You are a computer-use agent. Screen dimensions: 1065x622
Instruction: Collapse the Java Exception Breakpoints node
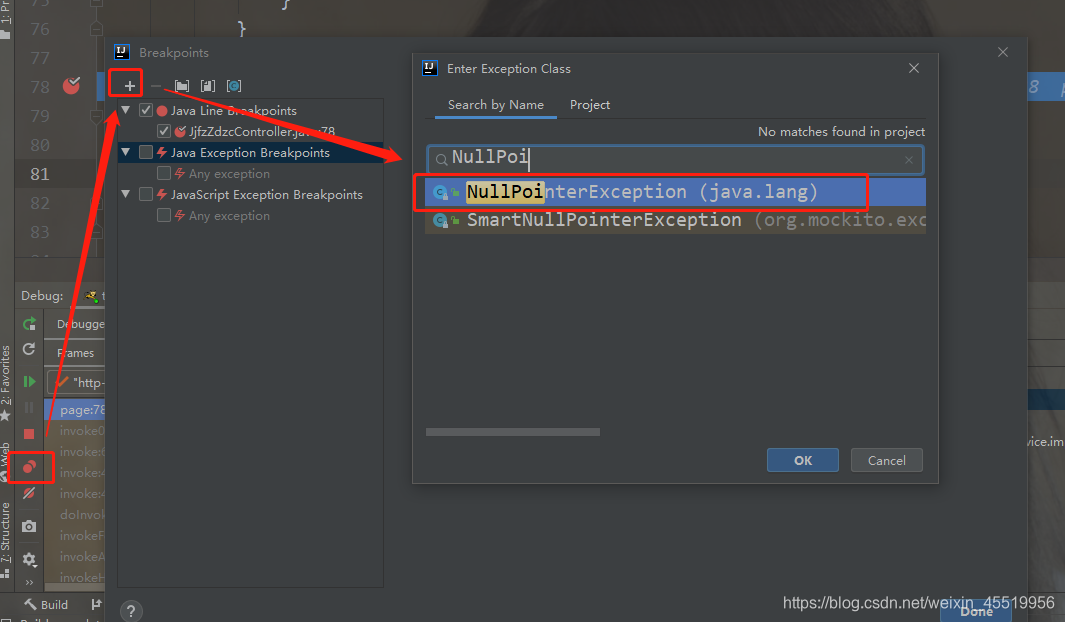[x=126, y=152]
